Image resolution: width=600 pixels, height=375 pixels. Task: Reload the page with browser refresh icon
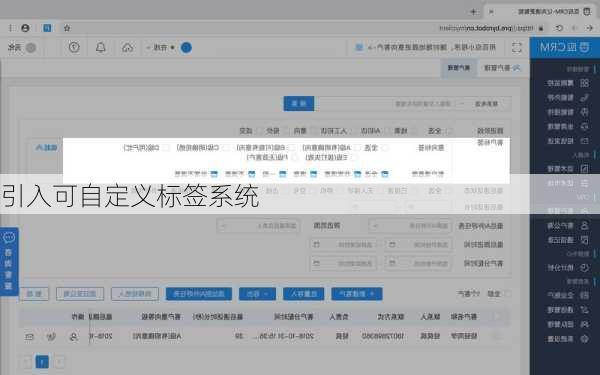point(559,28)
